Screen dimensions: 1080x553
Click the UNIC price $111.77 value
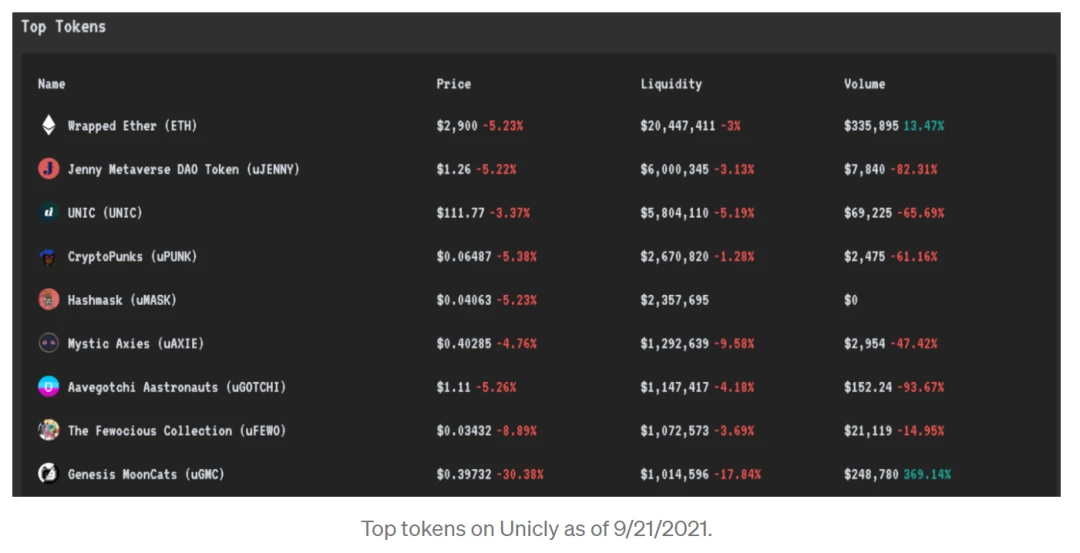[460, 213]
